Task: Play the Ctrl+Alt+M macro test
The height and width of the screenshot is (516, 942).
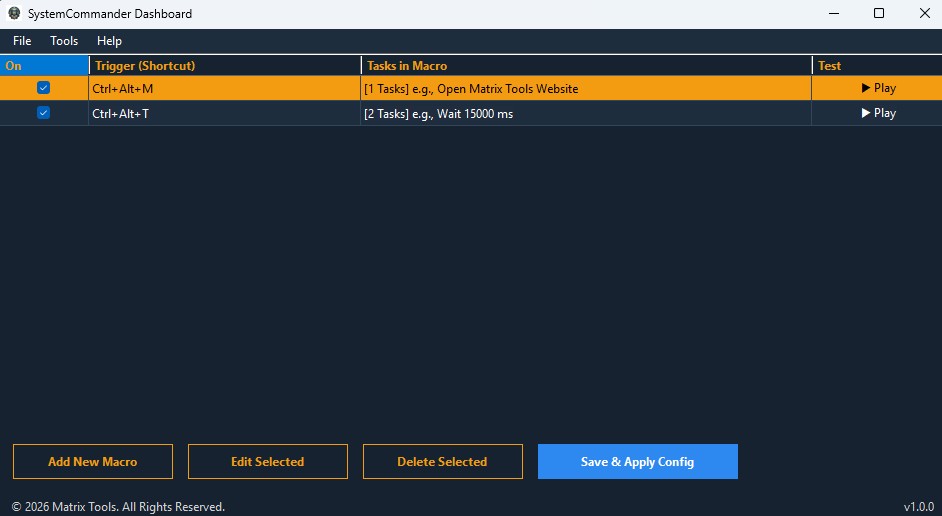Action: click(x=878, y=88)
